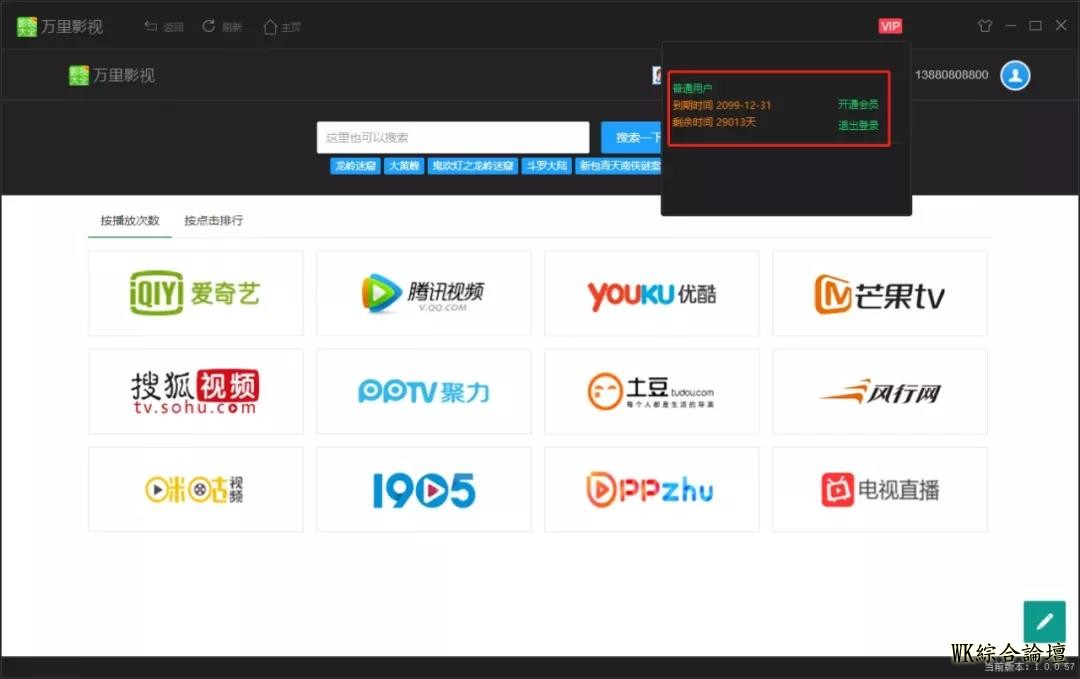Click the 万里影视 logo in header
The image size is (1080, 679).
[x=112, y=75]
